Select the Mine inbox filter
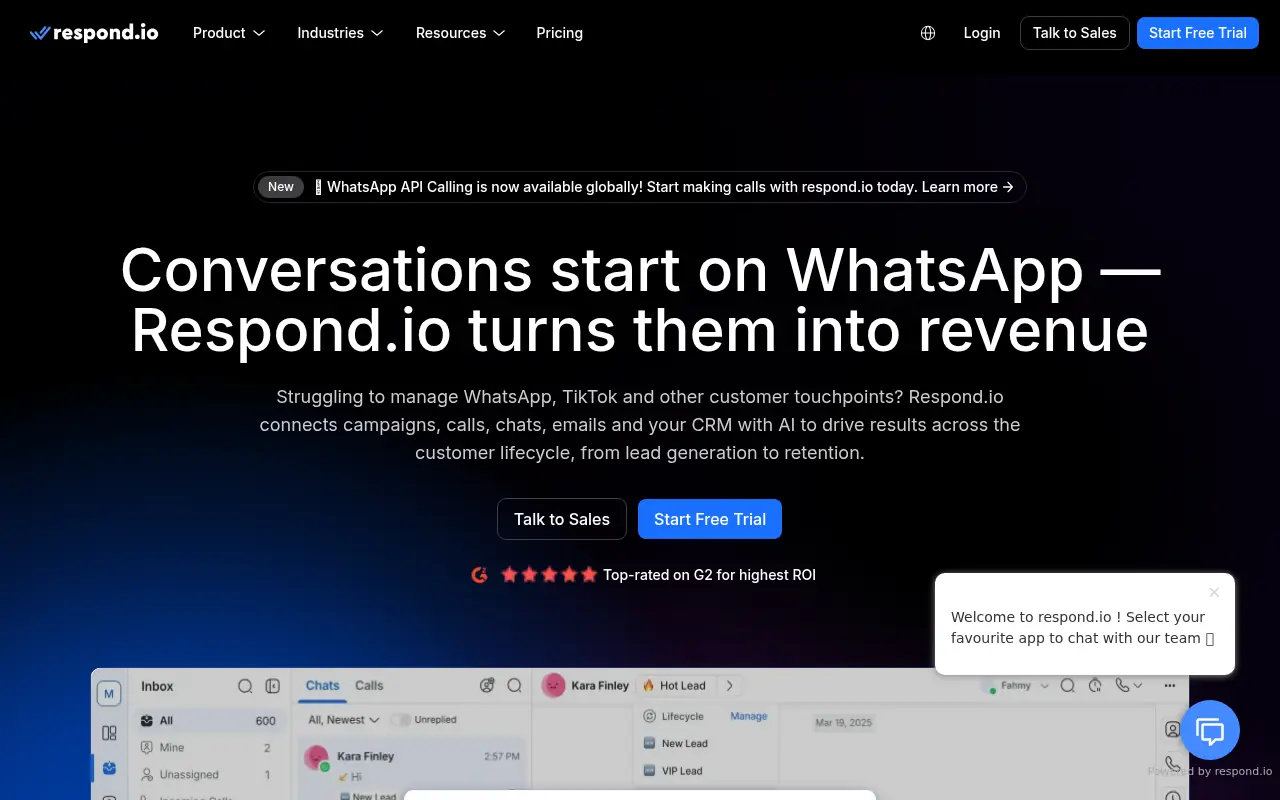 tap(171, 748)
